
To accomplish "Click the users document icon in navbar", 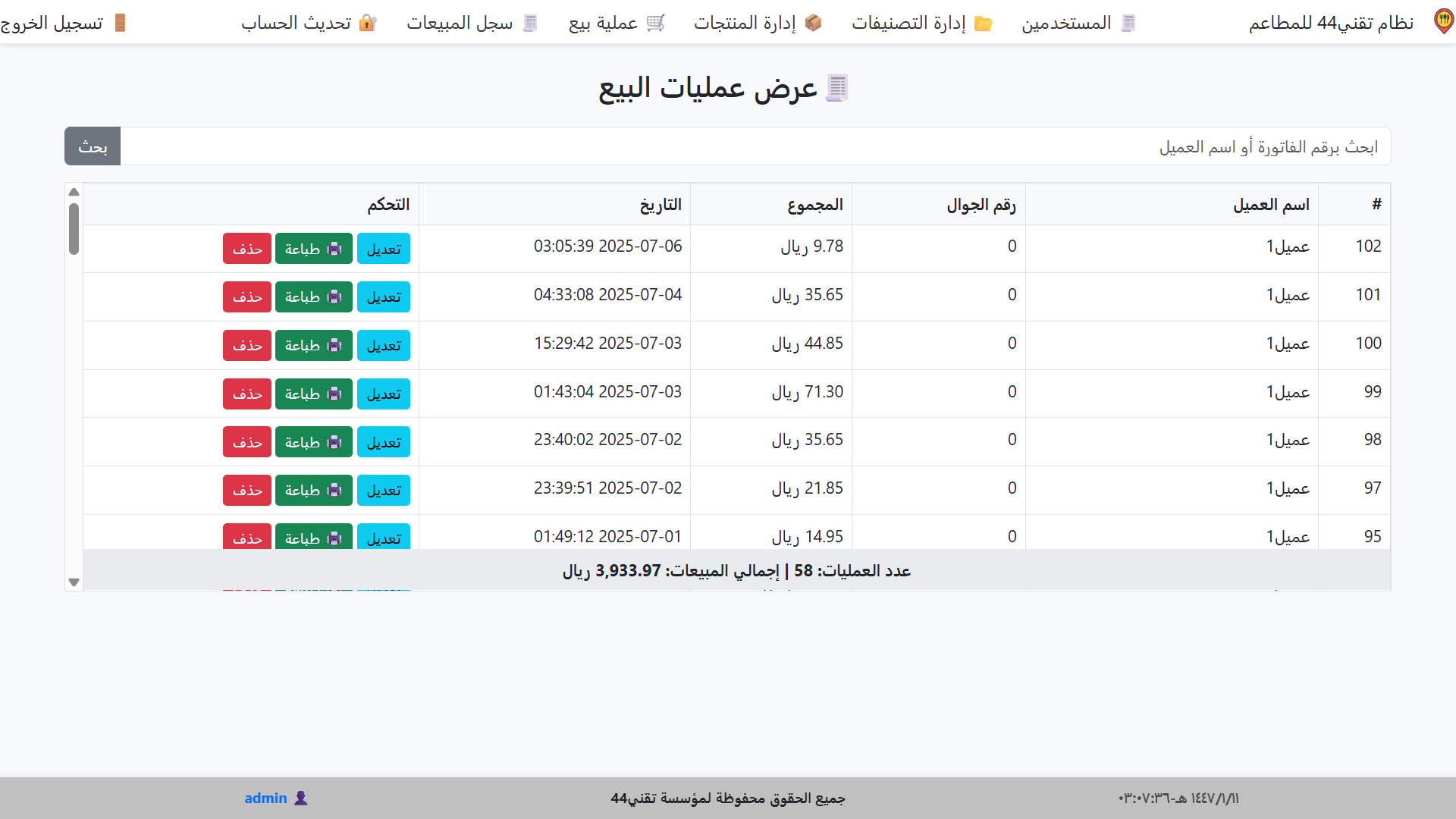I will 1128,23.
